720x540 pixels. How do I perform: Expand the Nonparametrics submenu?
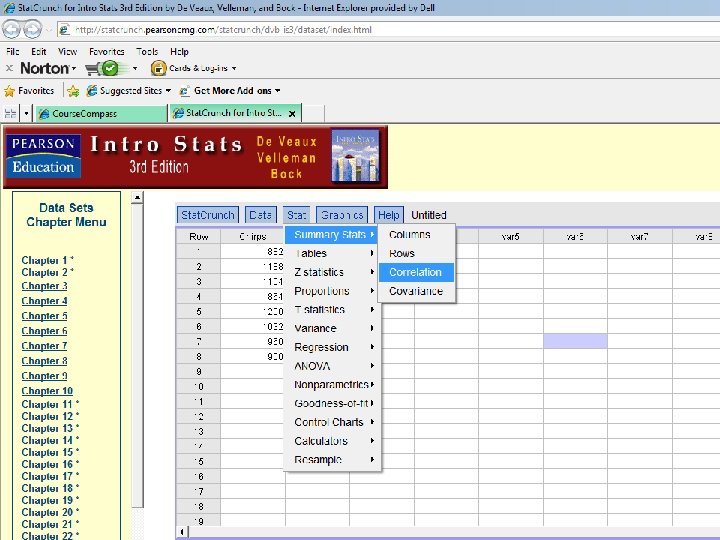(x=332, y=385)
